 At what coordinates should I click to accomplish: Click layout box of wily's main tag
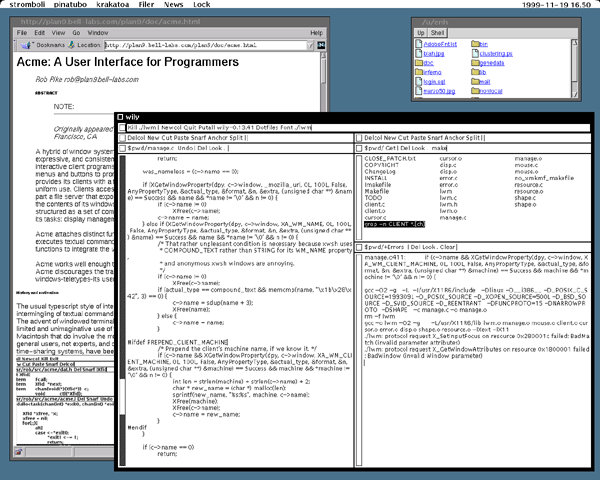coord(122,127)
